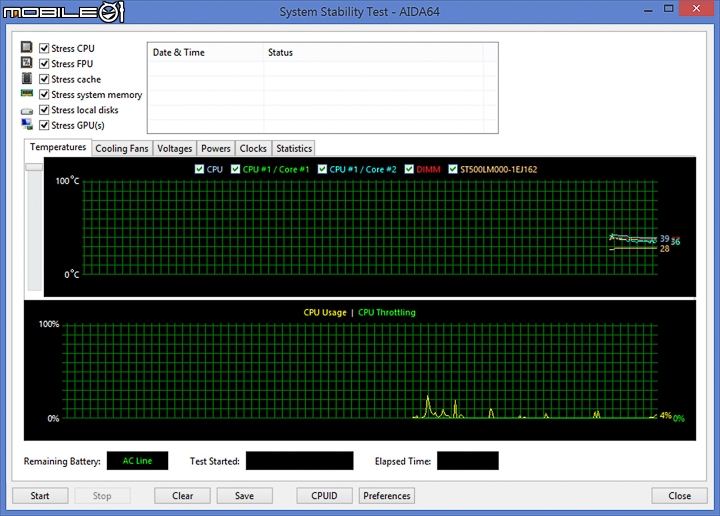Hide the CPU temperature line in graph
Viewport: 720px width, 516px height.
(x=199, y=169)
